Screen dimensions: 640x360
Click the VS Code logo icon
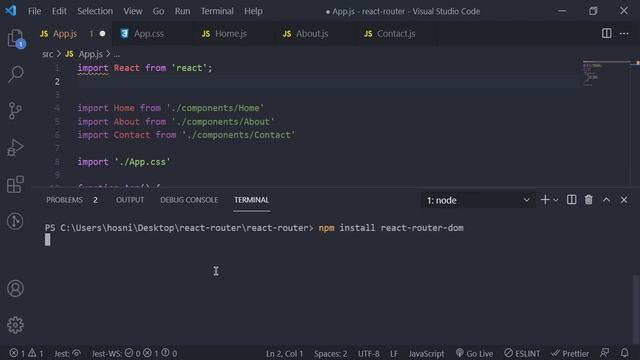(11, 11)
